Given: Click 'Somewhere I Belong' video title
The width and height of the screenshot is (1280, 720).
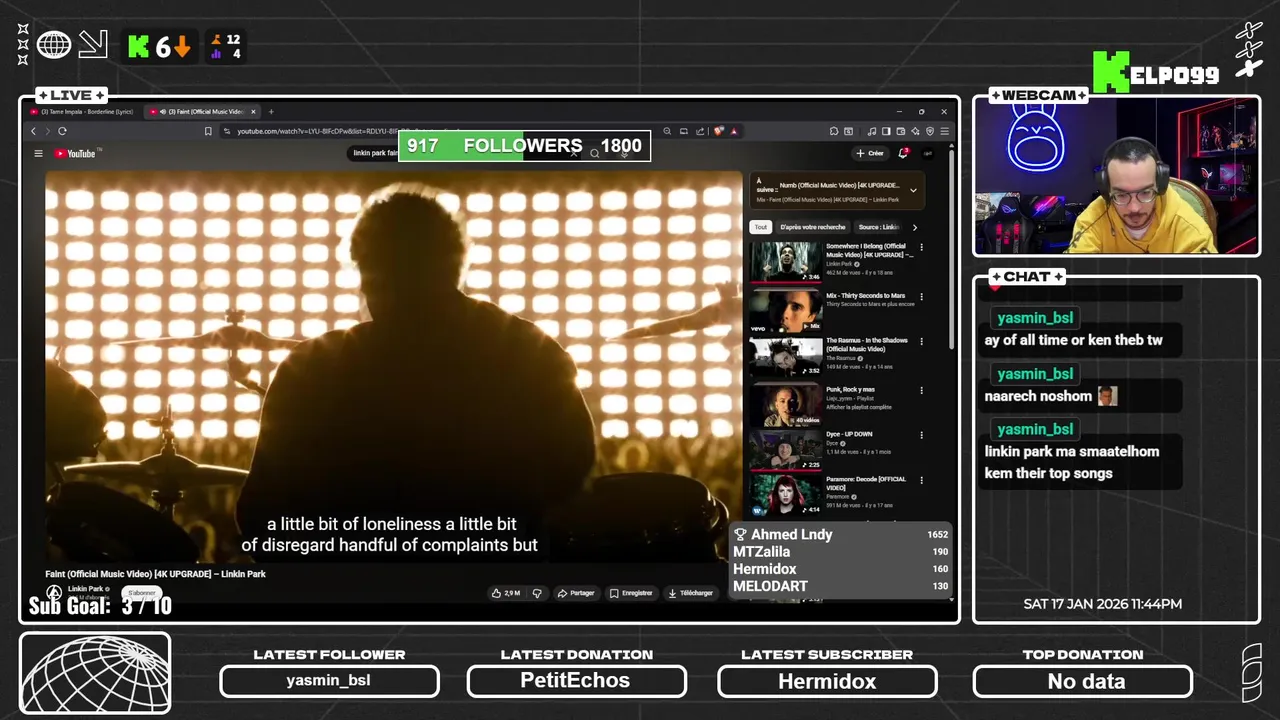Looking at the screenshot, I should coord(868,250).
